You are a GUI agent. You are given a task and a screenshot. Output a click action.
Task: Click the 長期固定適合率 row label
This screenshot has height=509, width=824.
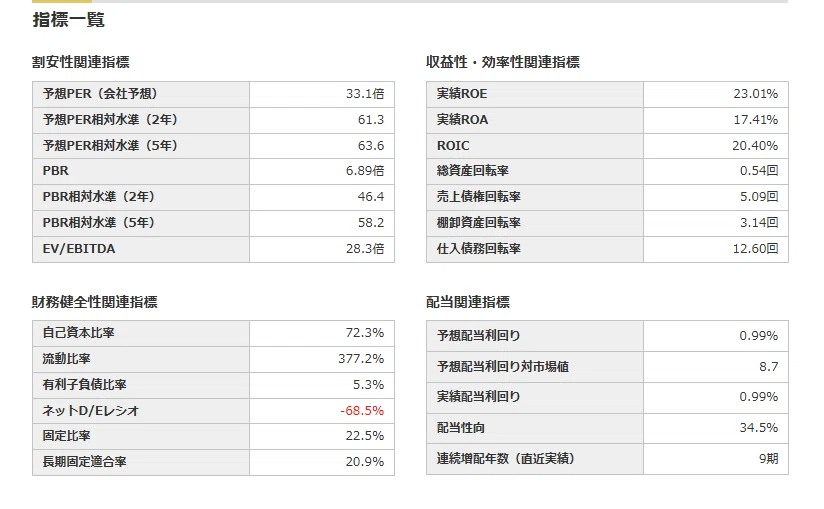click(85, 462)
